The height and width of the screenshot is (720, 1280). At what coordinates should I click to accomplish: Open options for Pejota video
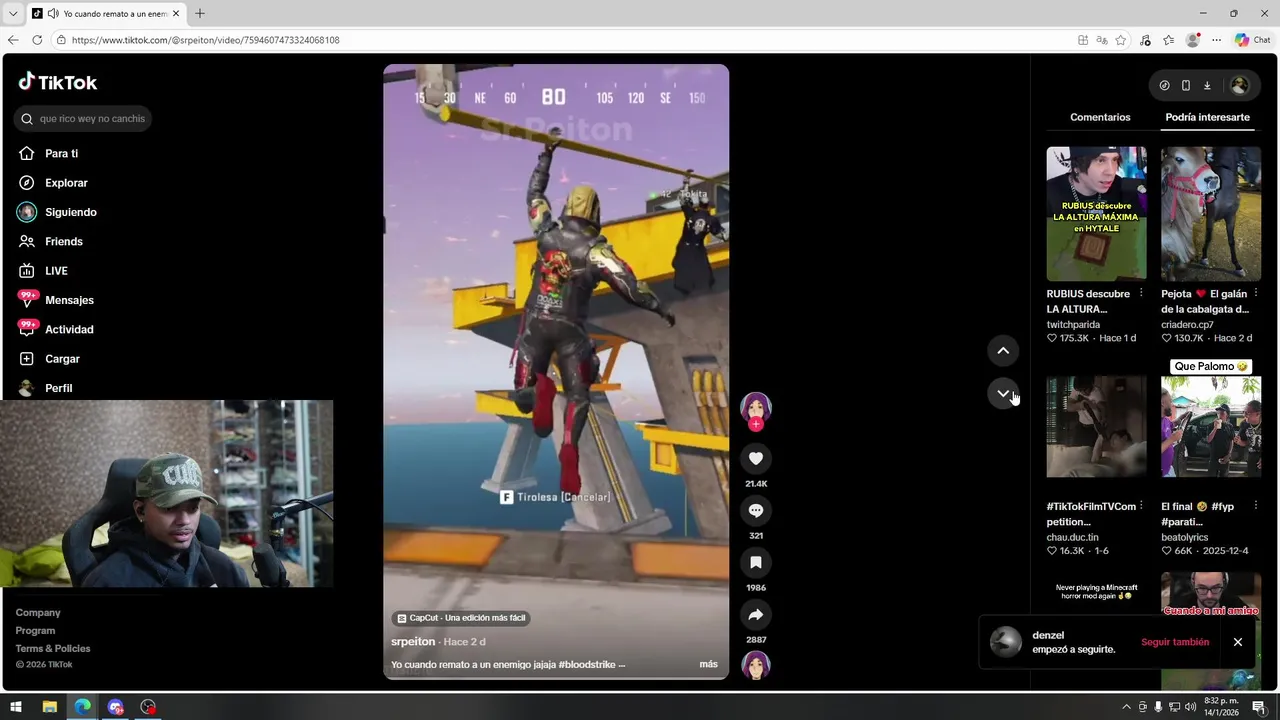pyautogui.click(x=1255, y=294)
